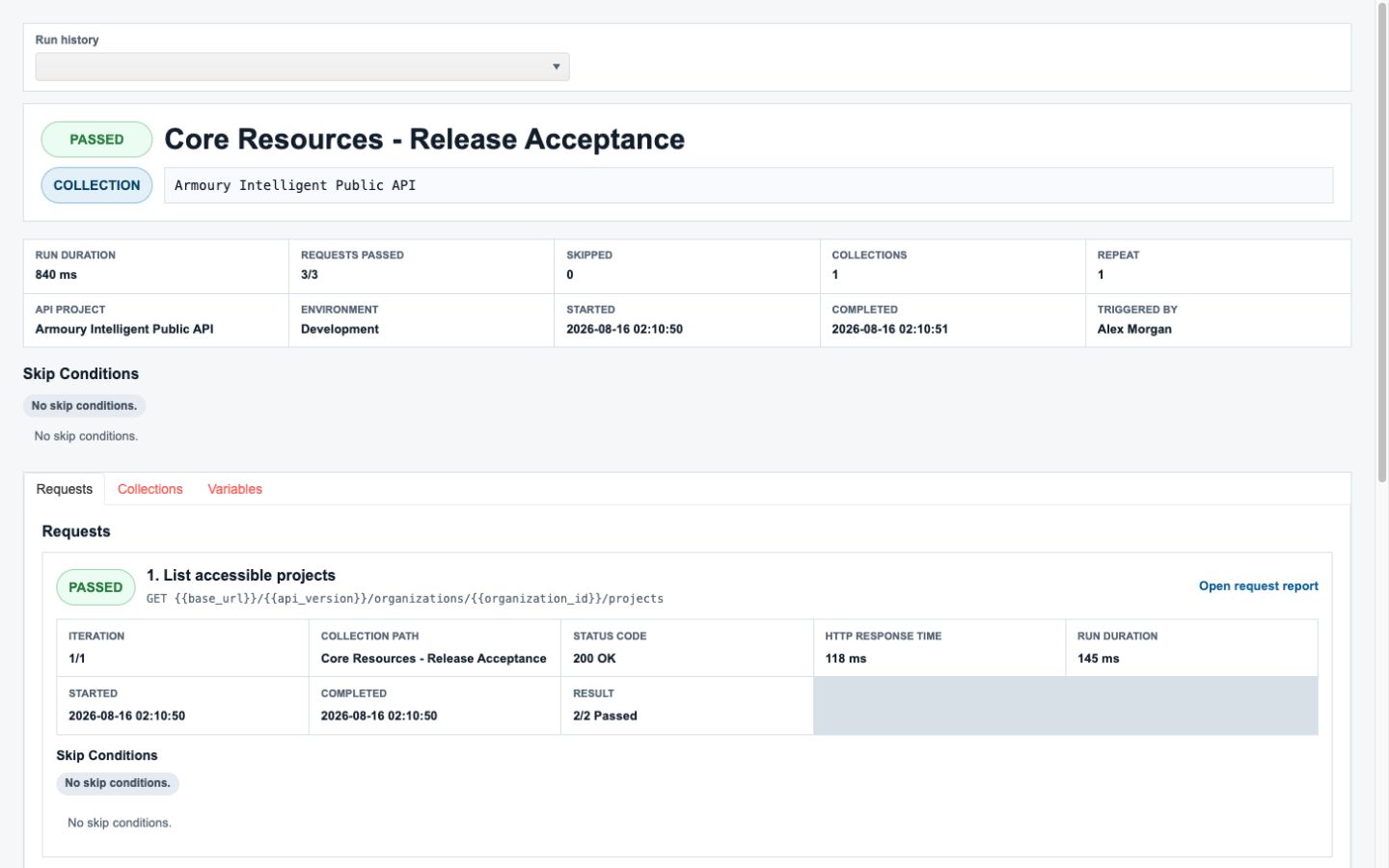
Task: Click the top No skip conditions pill
Action: (x=84, y=406)
